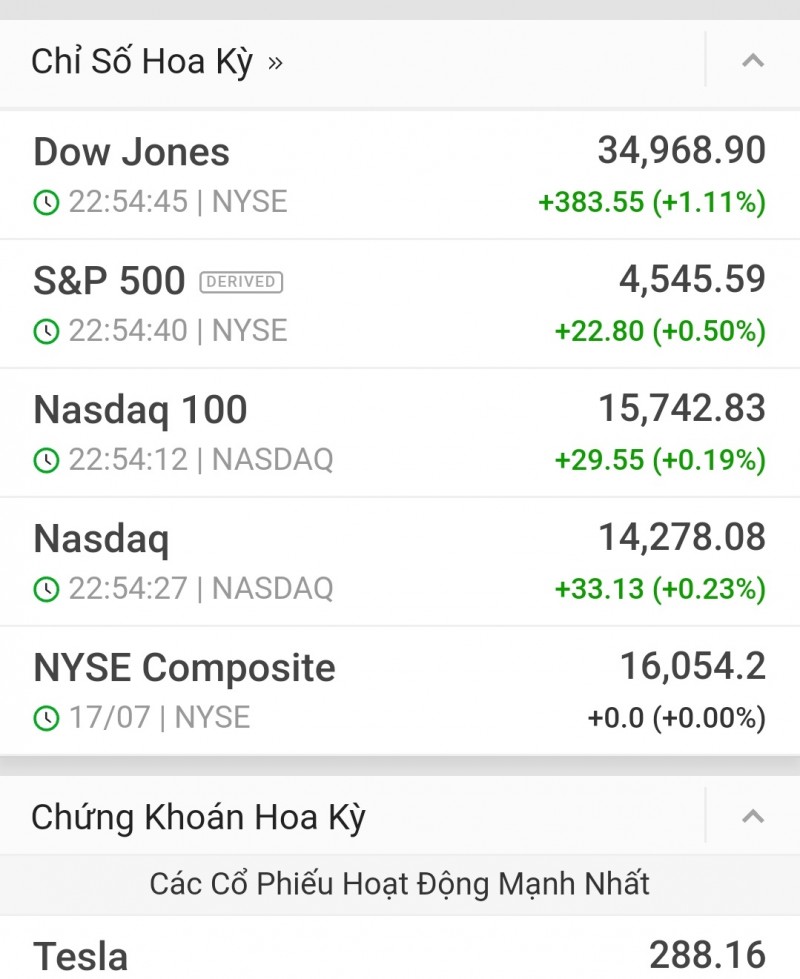Open the Dow Jones index

point(131,153)
